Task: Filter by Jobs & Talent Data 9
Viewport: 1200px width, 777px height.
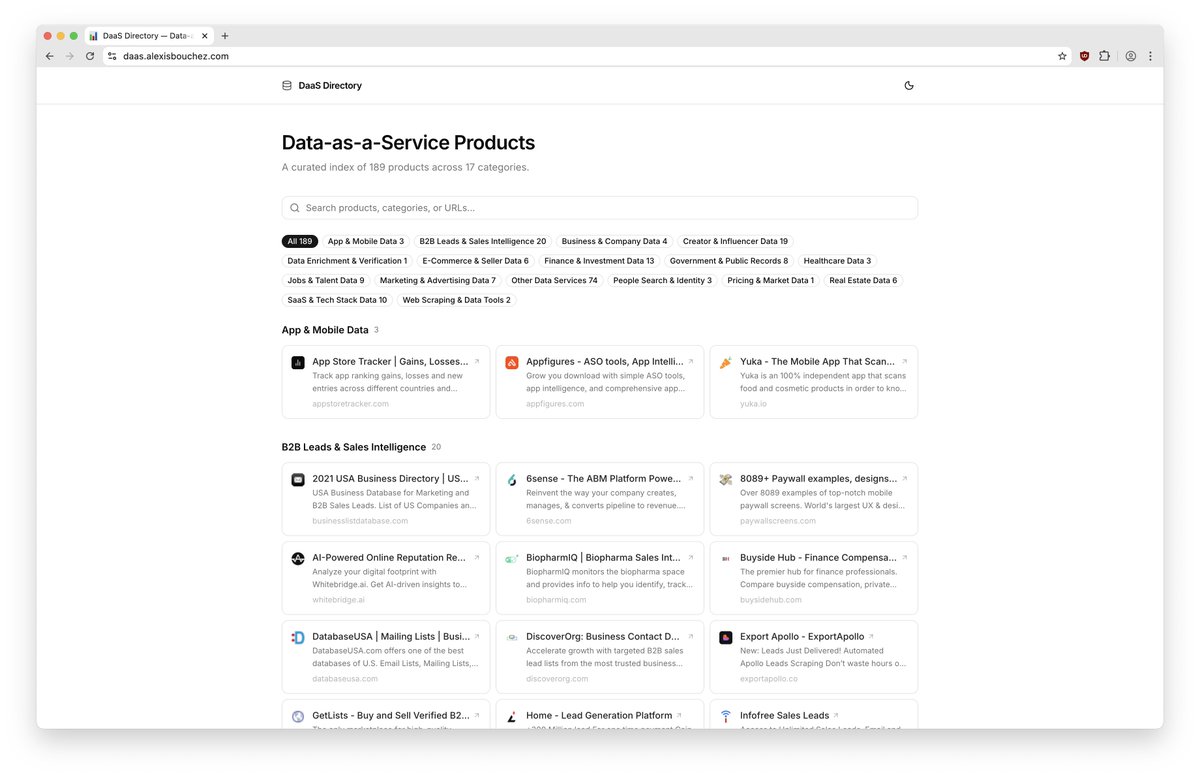Action: [326, 281]
